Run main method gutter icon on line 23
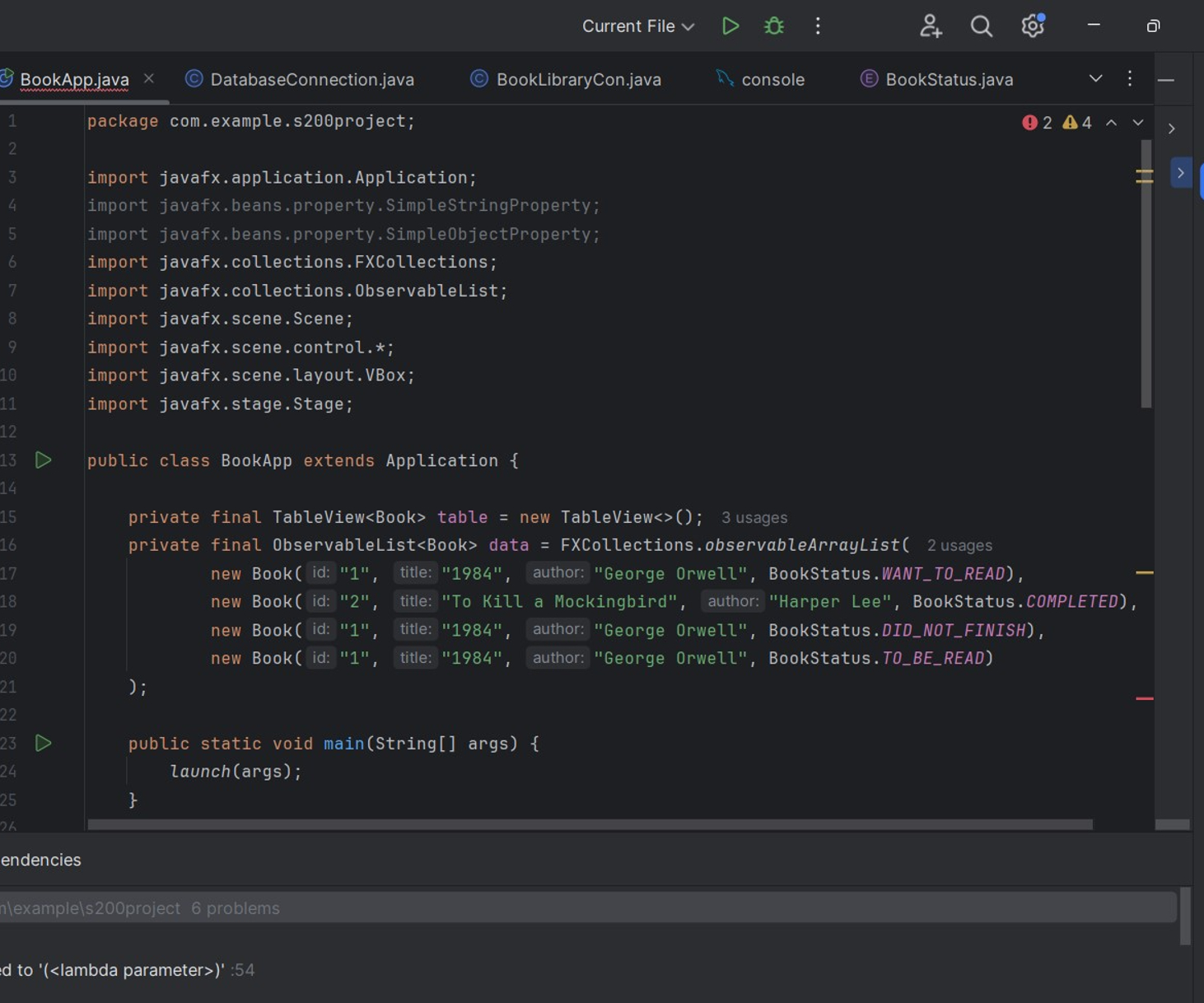This screenshot has width=1204, height=1003. [x=44, y=743]
